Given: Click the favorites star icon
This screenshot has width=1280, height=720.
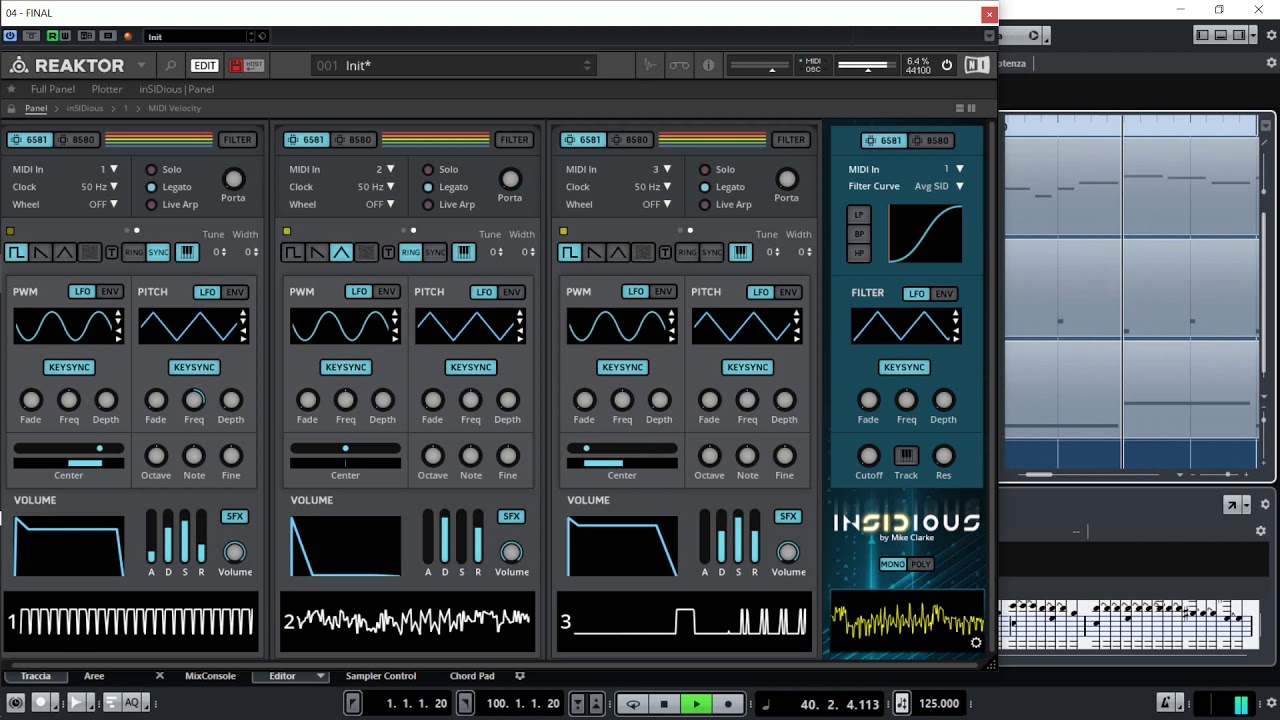Looking at the screenshot, I should pyautogui.click(x=12, y=89).
